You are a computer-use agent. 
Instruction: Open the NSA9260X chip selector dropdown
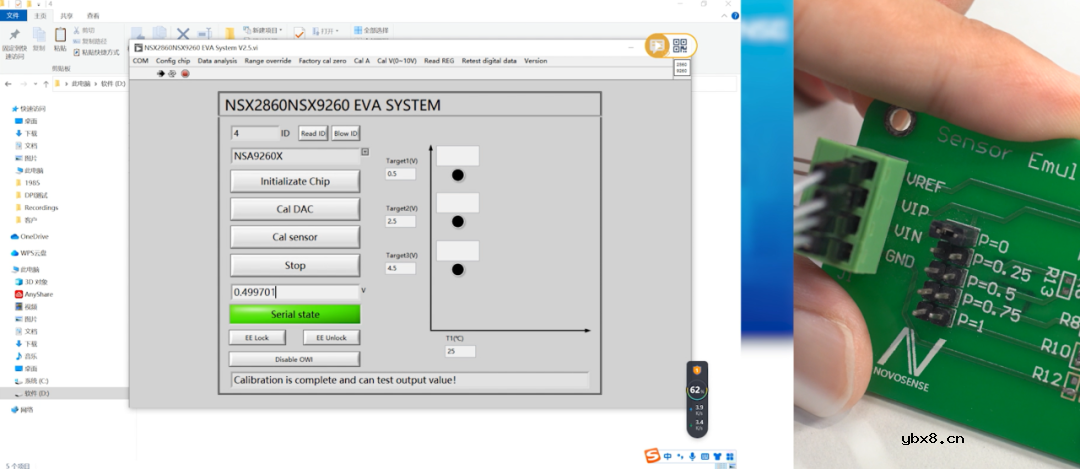364,152
